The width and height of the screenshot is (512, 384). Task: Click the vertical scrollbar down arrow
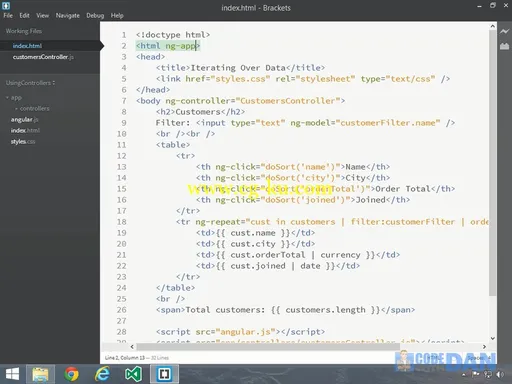(493, 338)
